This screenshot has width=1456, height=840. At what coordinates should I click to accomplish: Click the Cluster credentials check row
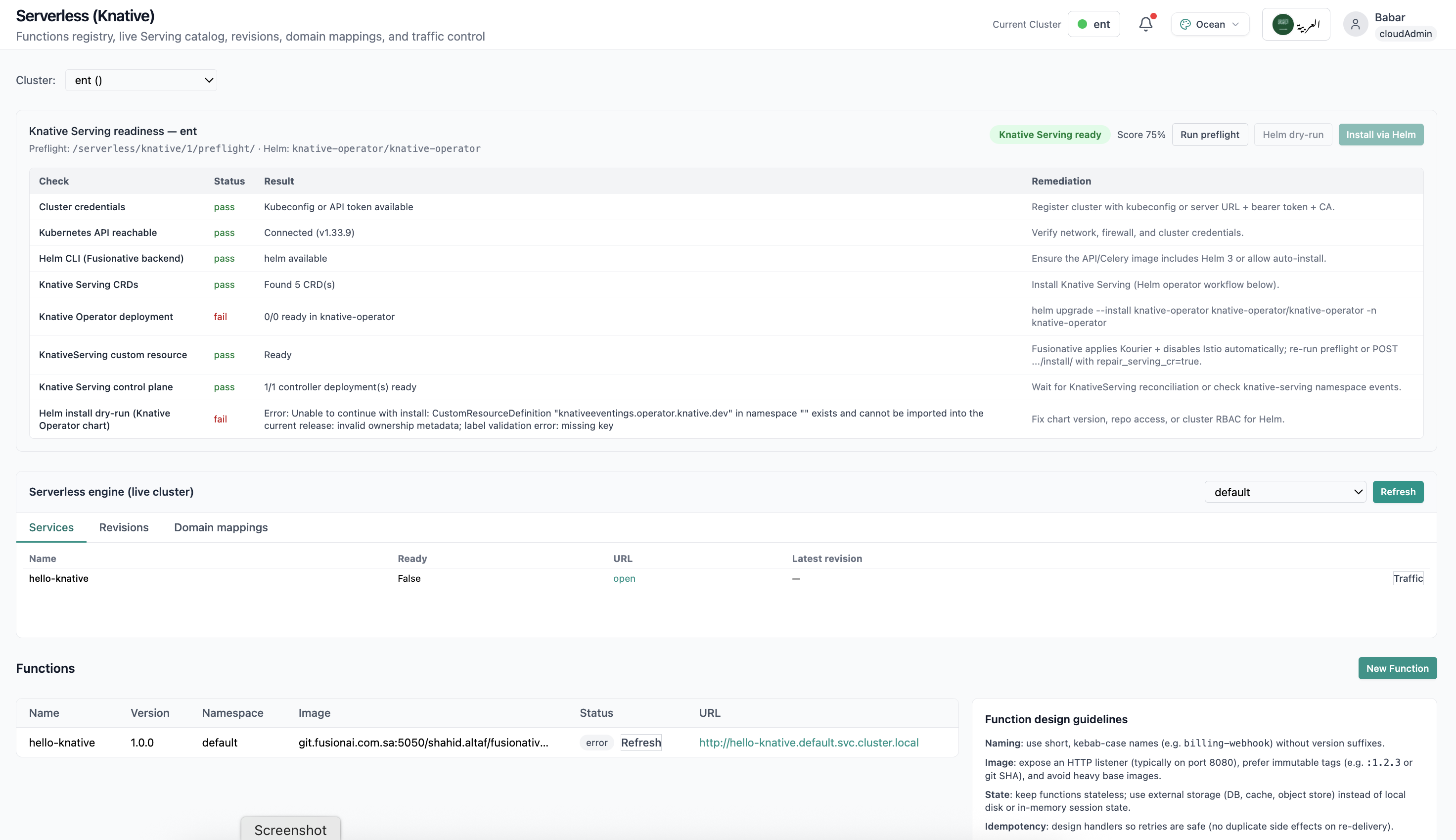click(x=726, y=207)
